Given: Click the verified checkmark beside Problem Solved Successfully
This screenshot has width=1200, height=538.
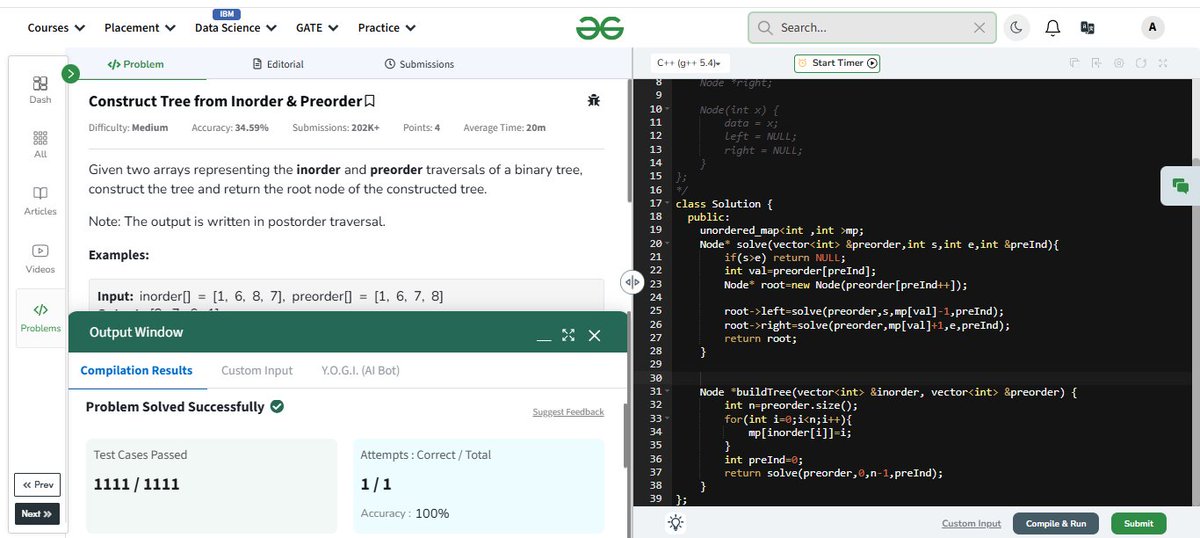Looking at the screenshot, I should [x=277, y=407].
